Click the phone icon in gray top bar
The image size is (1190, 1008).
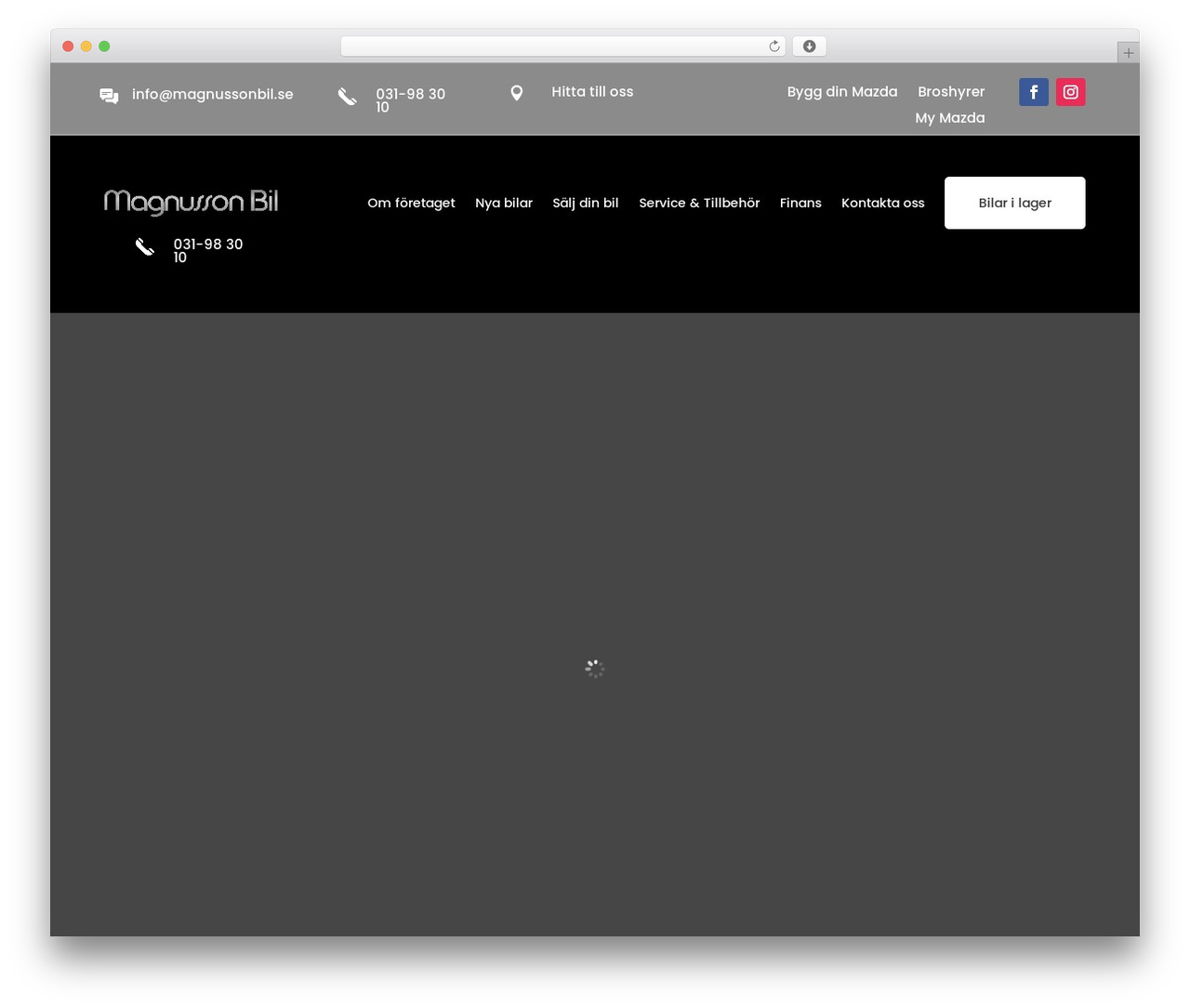348,97
